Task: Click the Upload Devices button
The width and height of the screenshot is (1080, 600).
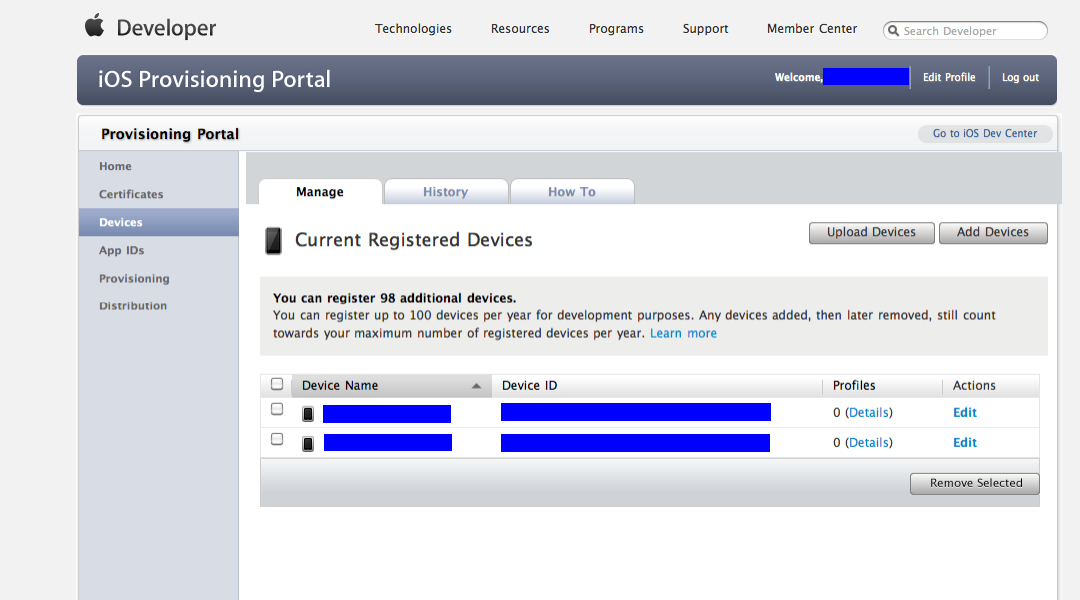Action: 871,232
